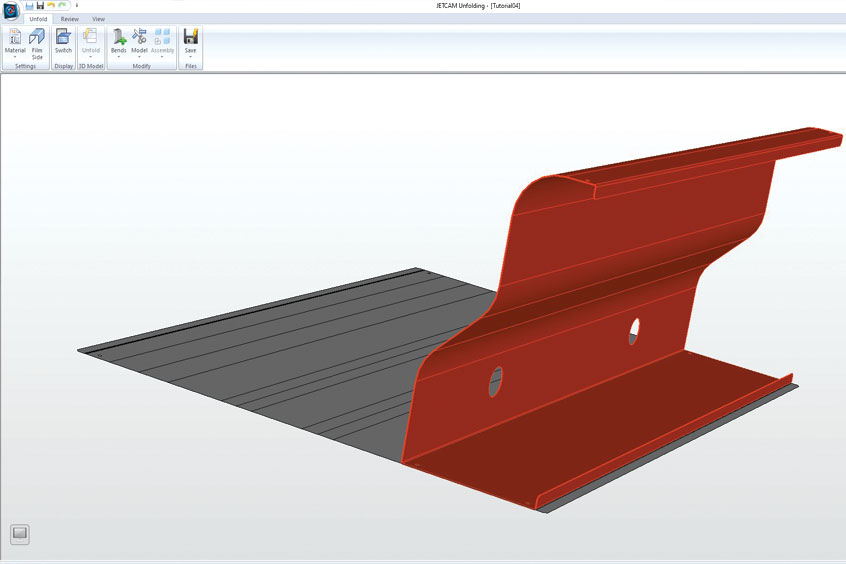
Task: Click the Unfold 3D Model icon
Action: [x=91, y=37]
